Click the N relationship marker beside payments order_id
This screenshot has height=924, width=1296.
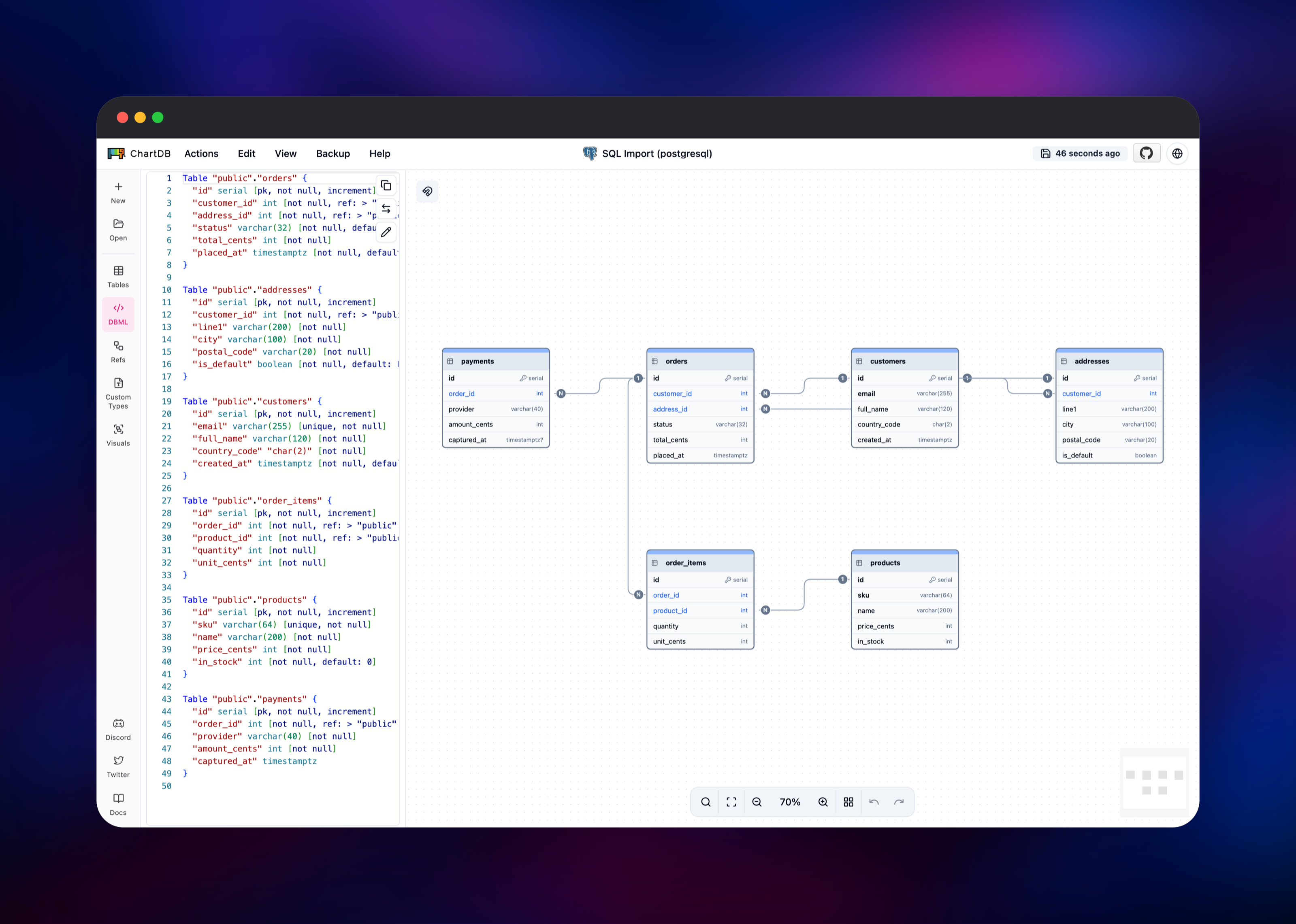click(x=561, y=393)
